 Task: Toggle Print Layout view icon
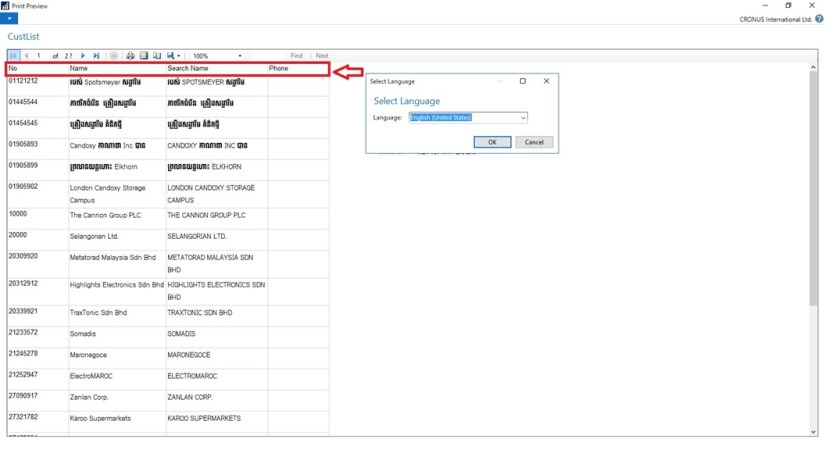(143, 56)
